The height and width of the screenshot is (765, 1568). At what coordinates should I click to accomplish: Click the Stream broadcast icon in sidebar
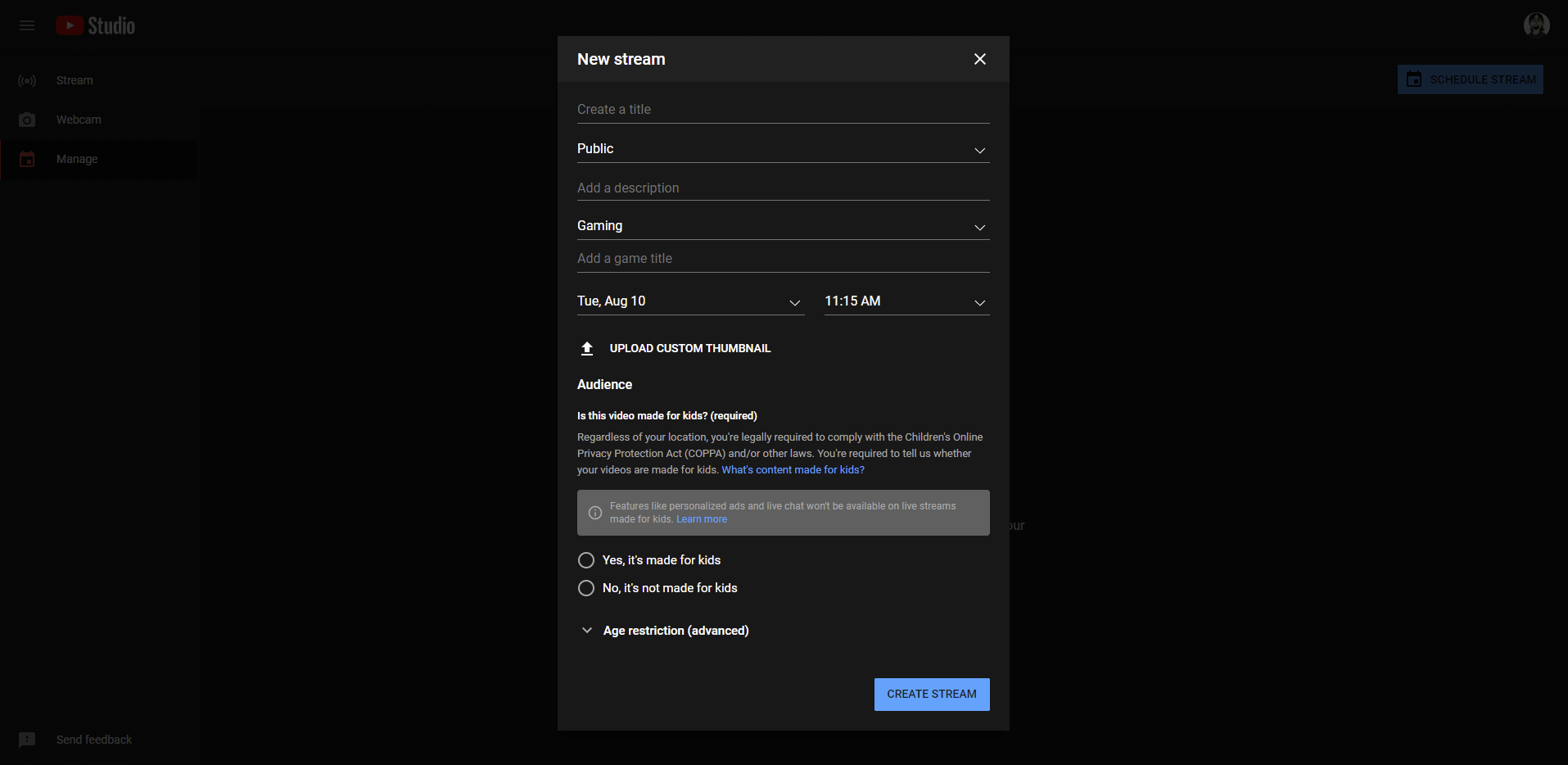coord(27,80)
